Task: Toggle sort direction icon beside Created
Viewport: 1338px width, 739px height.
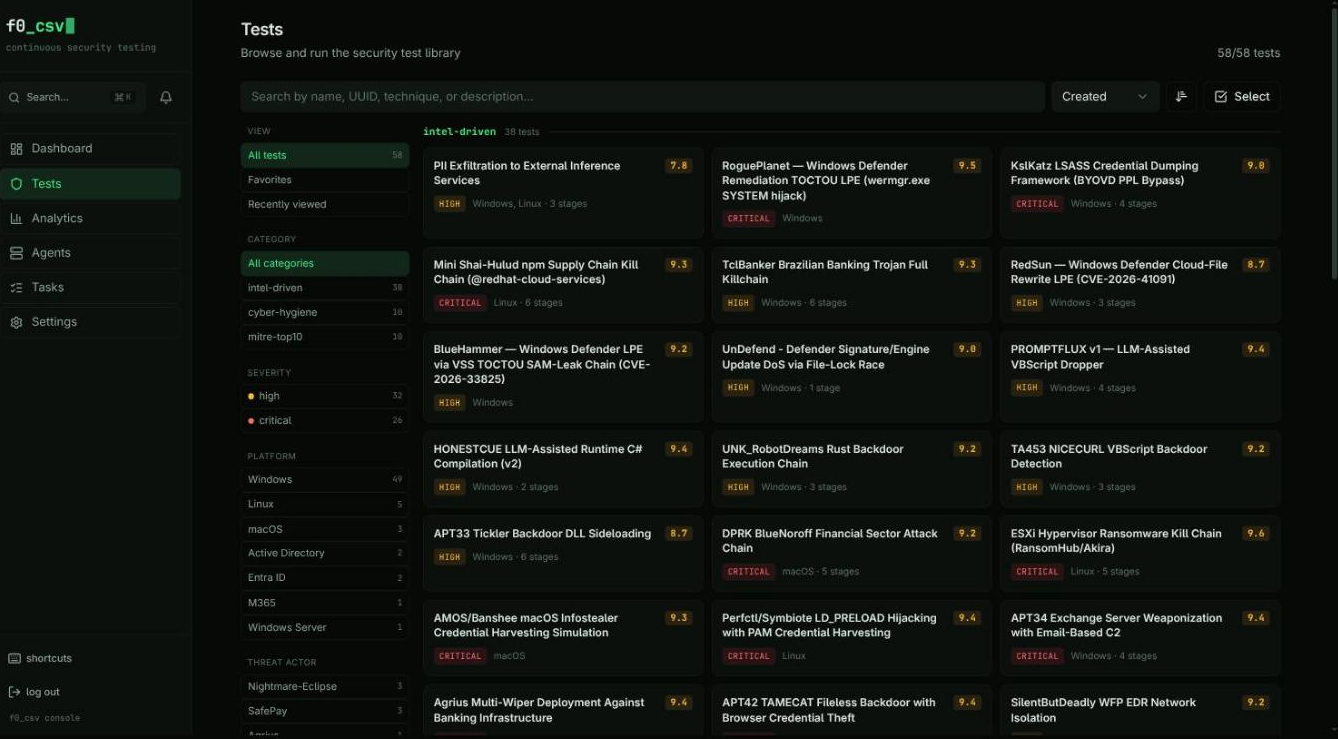Action: coord(1181,96)
